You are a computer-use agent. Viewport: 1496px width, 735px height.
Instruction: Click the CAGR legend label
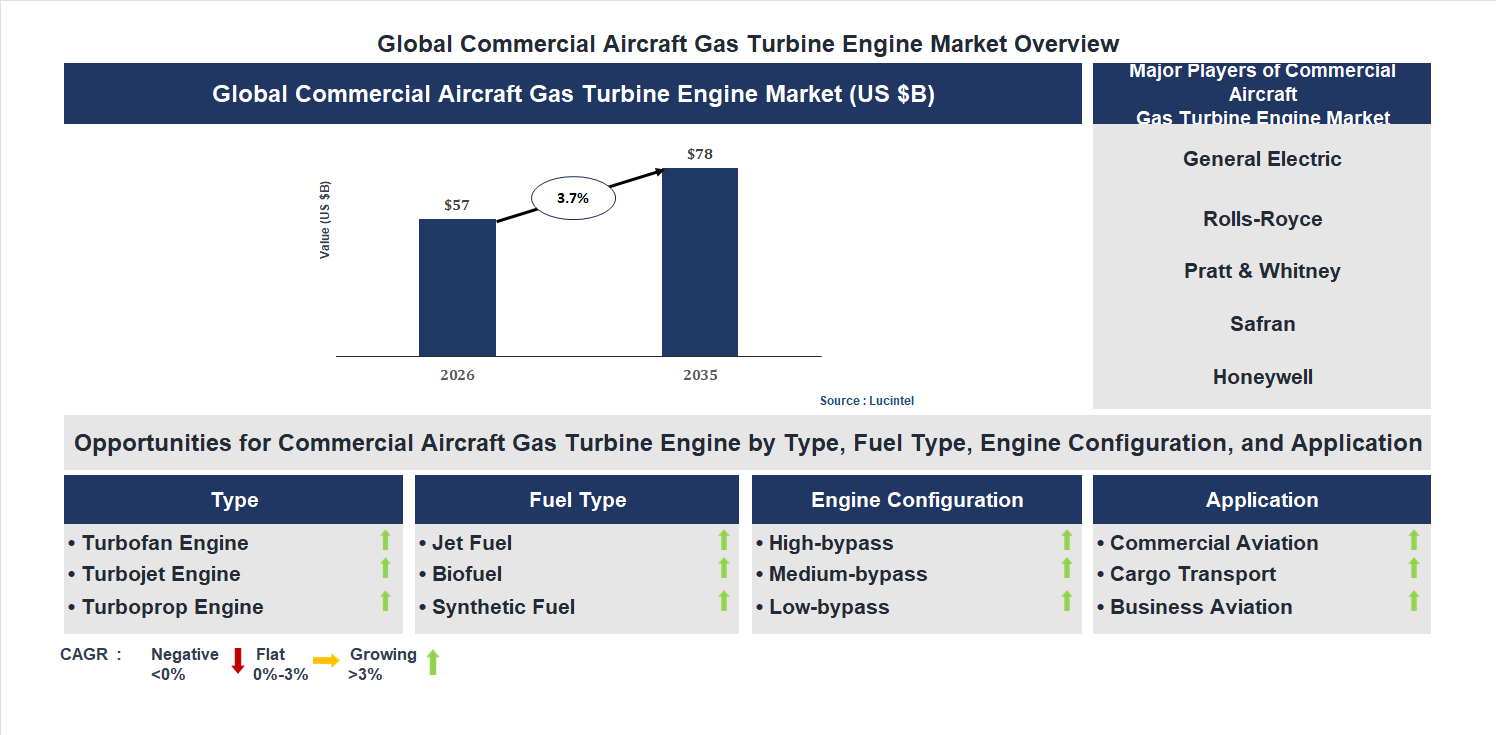(x=91, y=655)
